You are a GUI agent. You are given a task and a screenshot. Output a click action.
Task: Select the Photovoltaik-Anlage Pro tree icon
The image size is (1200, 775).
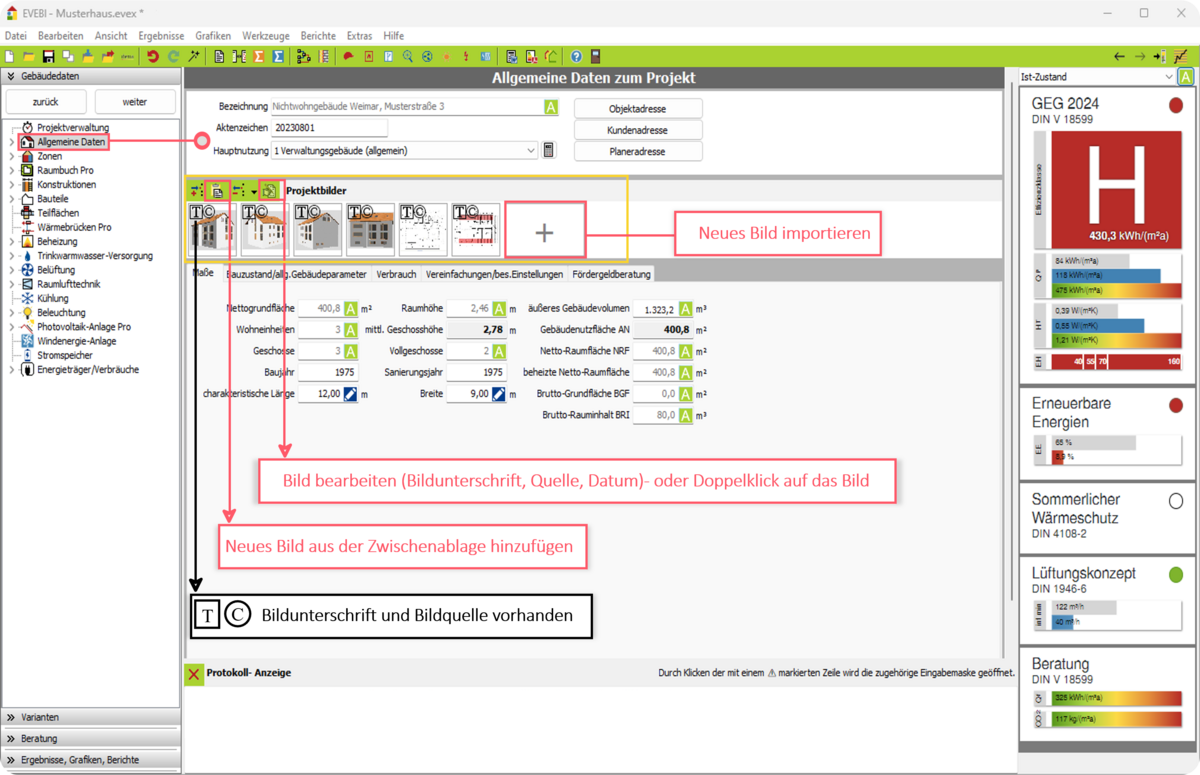[28, 327]
